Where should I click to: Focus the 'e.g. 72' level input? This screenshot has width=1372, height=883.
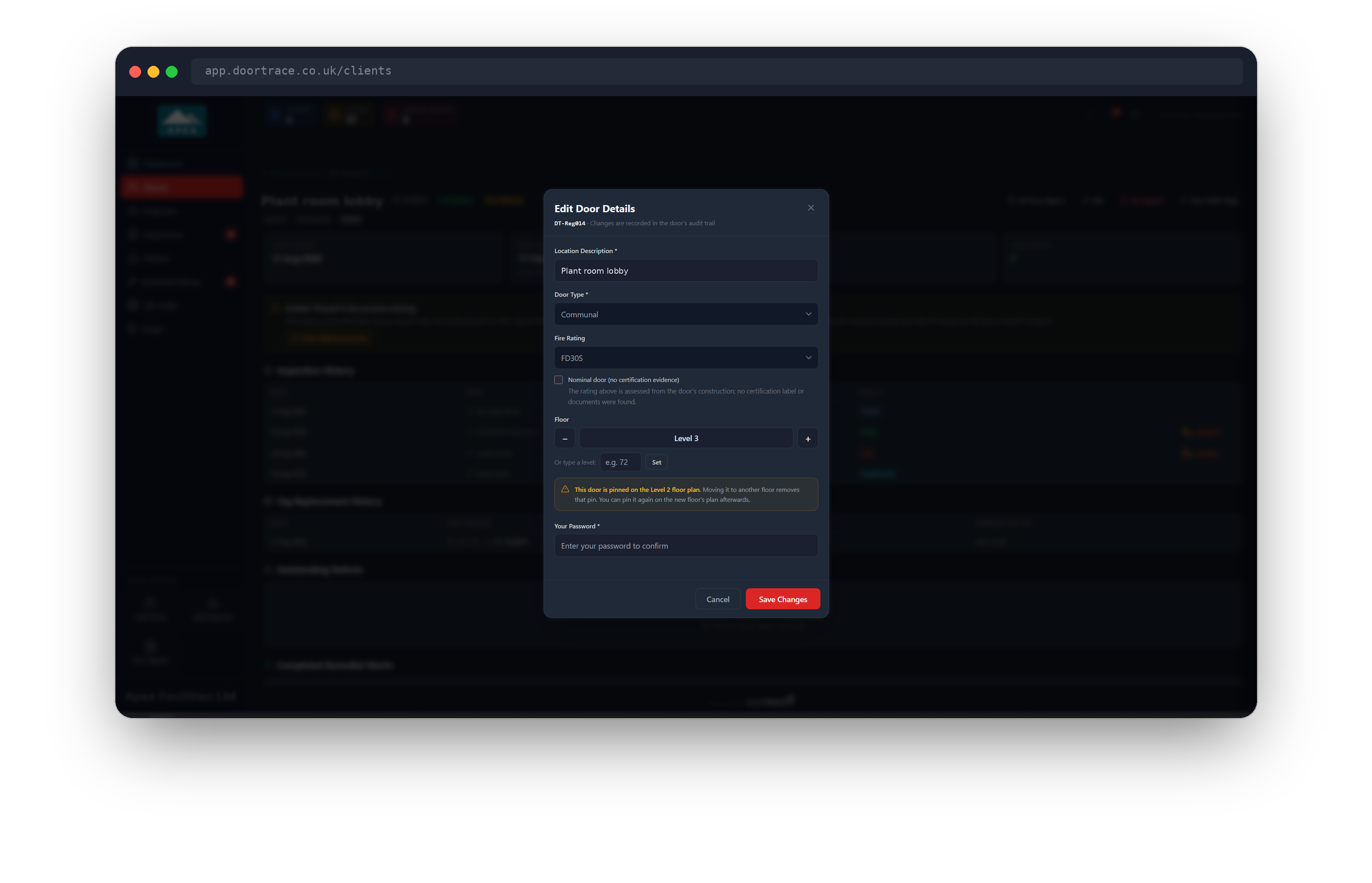pyautogui.click(x=620, y=462)
